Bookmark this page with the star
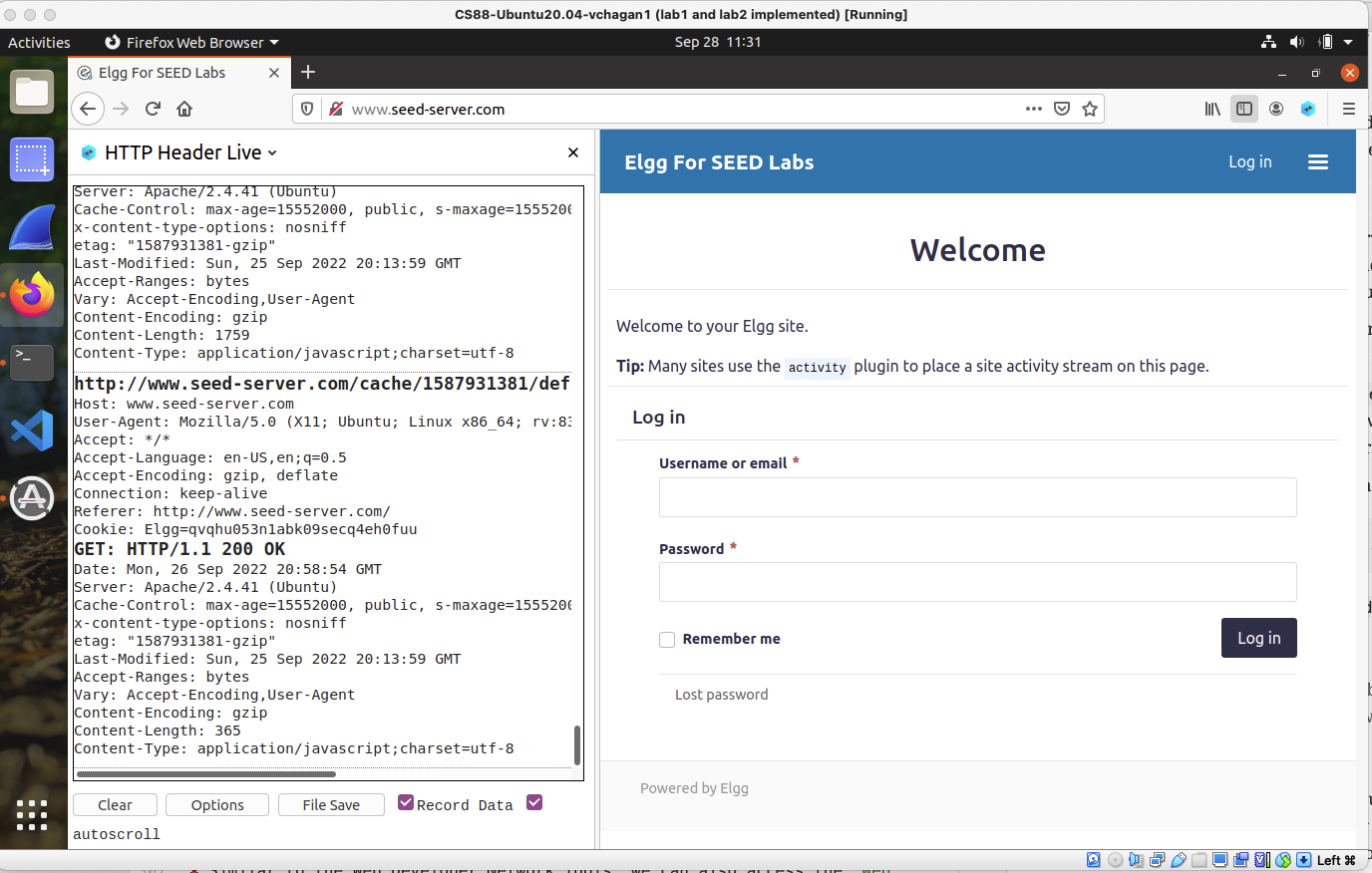Image resolution: width=1372 pixels, height=873 pixels. (1090, 109)
